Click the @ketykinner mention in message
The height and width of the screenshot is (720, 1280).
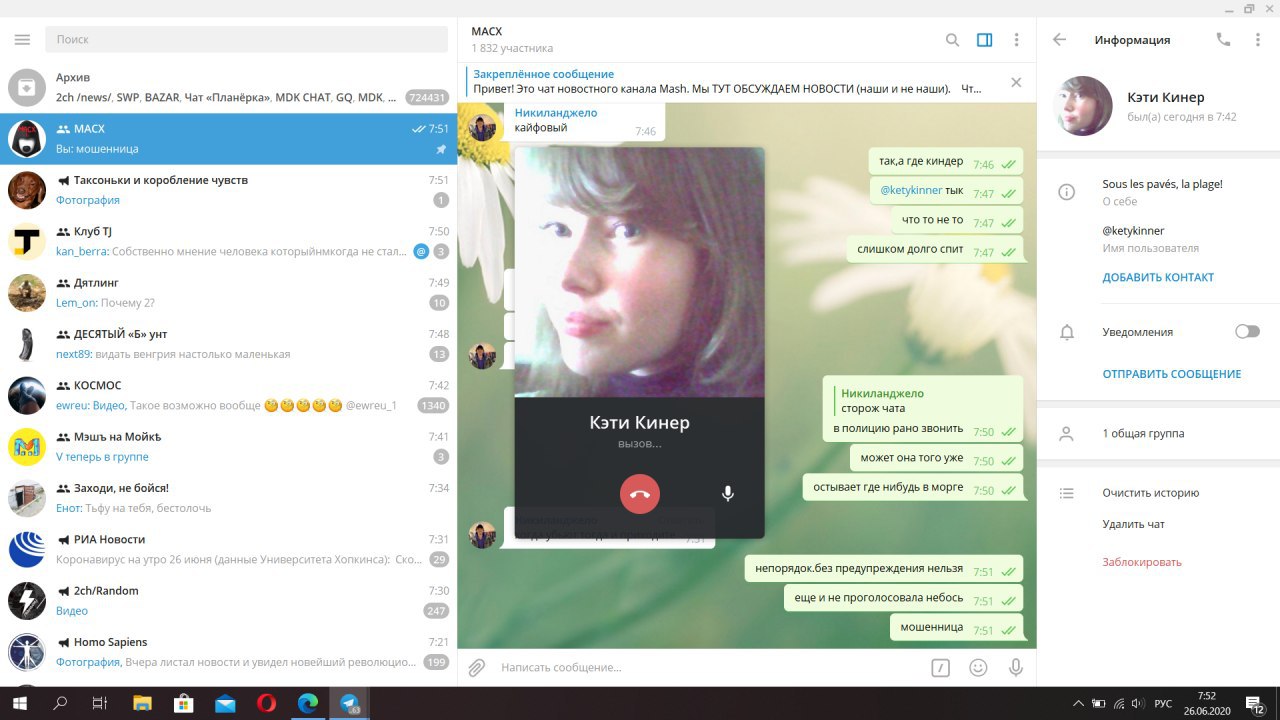click(x=911, y=190)
